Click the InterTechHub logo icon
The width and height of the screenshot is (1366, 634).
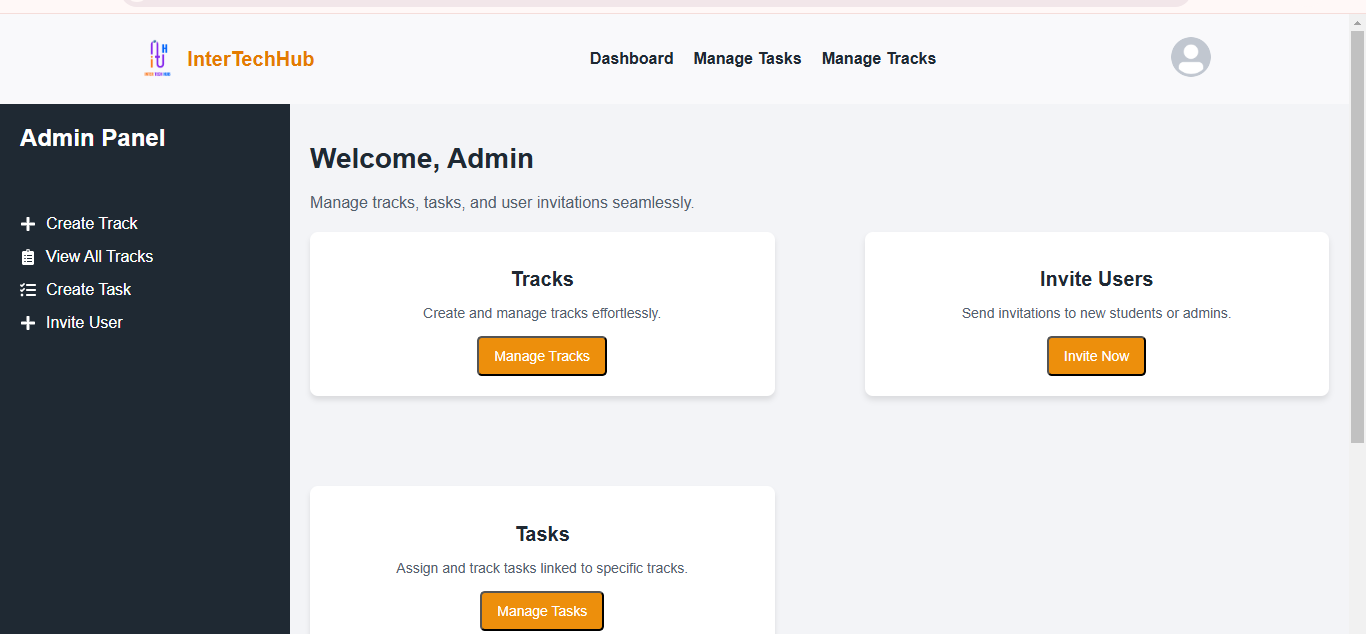[x=158, y=59]
